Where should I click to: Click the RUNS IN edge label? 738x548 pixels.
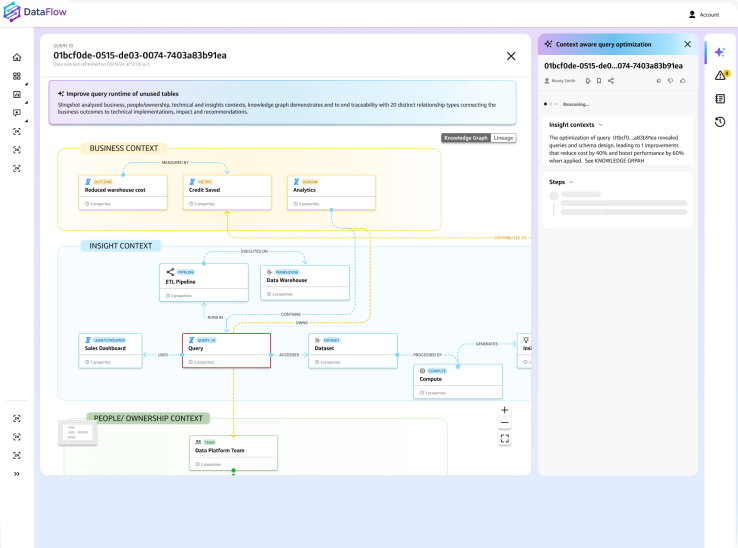click(x=215, y=317)
